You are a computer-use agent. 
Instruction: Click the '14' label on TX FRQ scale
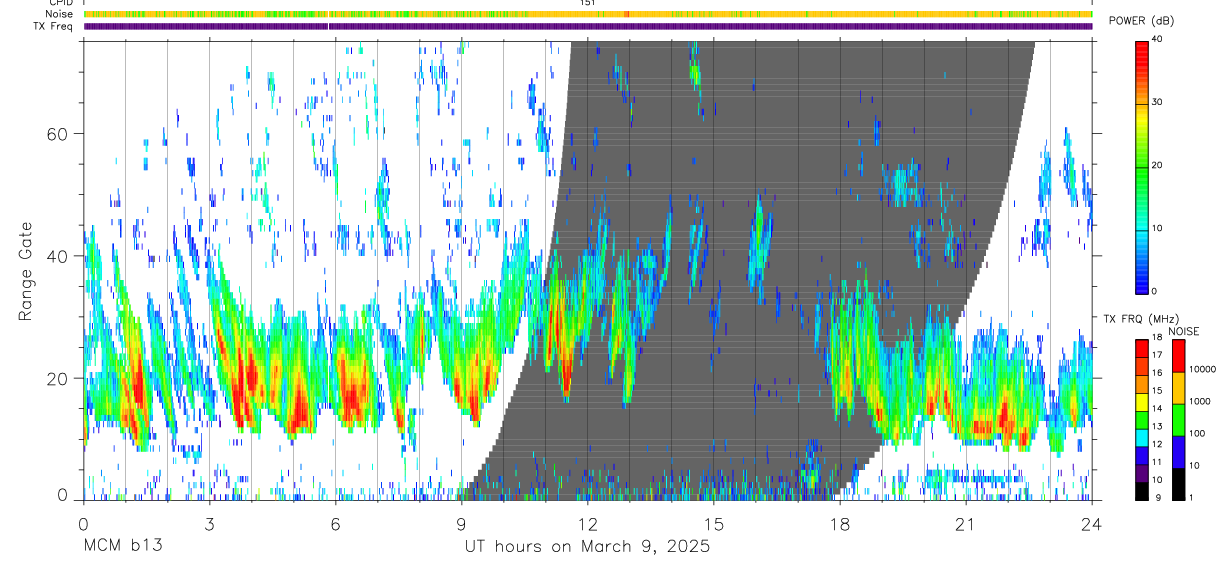click(x=1157, y=408)
